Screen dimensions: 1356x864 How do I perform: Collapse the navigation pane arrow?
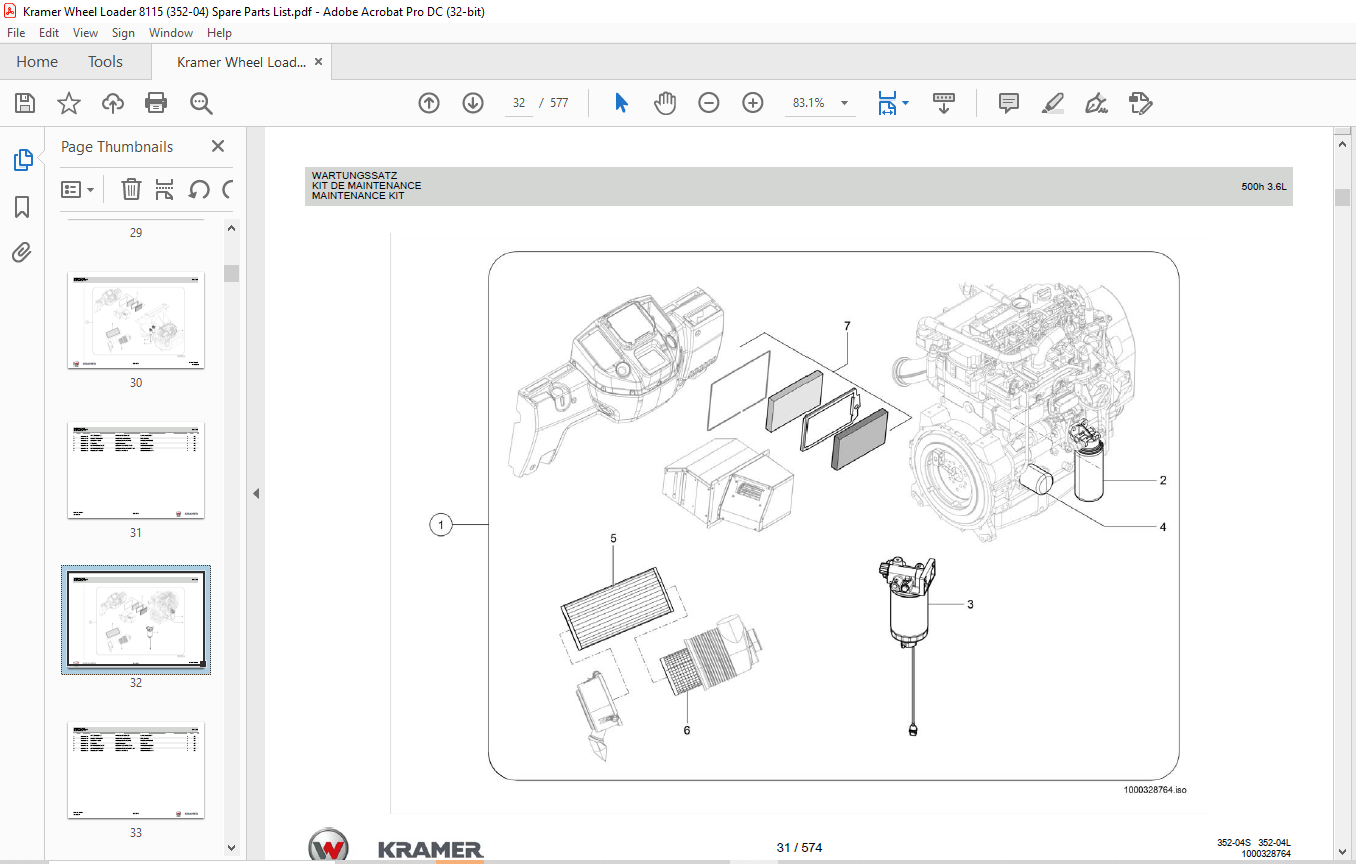(x=255, y=494)
